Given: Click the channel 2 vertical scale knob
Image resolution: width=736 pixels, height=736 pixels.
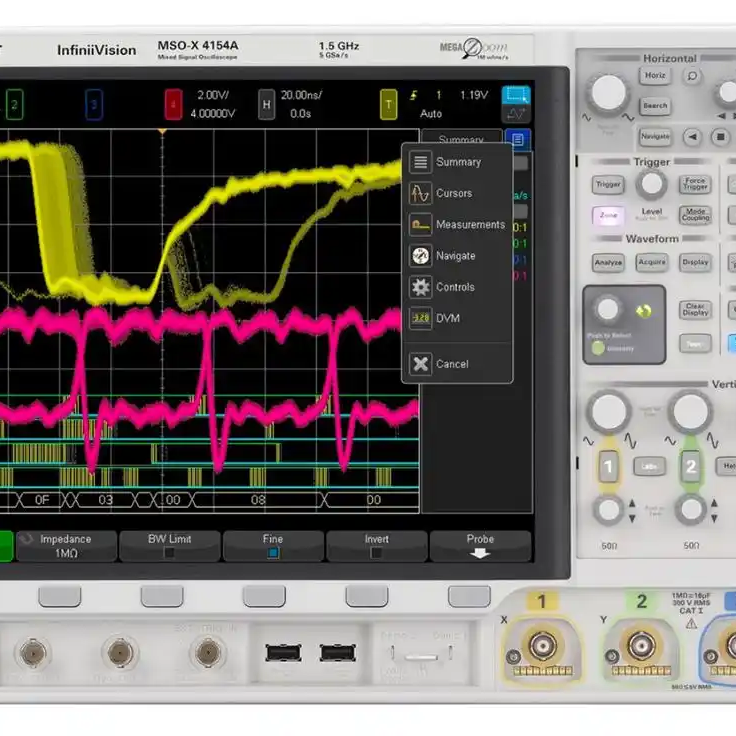Looking at the screenshot, I should click(690, 412).
